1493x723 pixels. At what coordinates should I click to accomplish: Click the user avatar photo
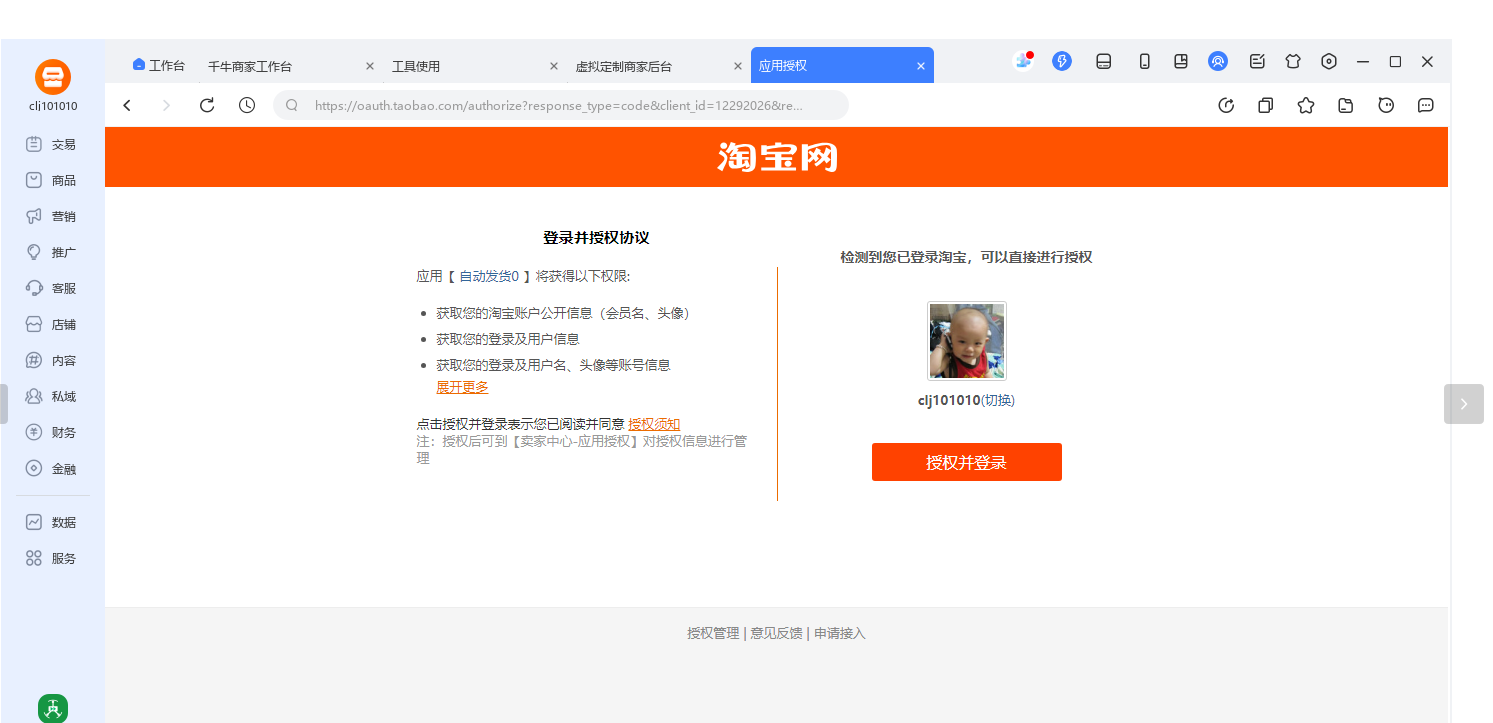966,341
